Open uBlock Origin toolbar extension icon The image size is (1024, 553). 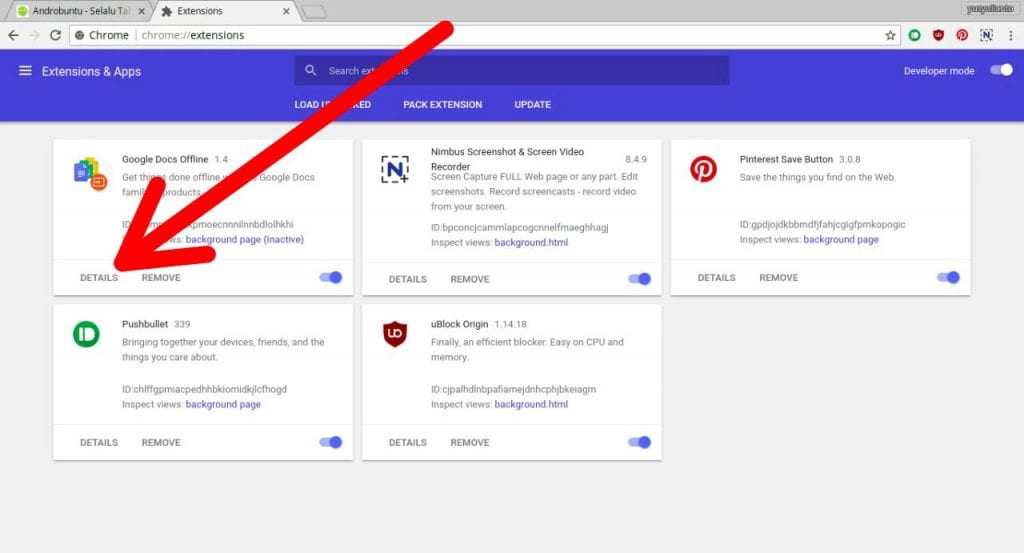point(938,35)
